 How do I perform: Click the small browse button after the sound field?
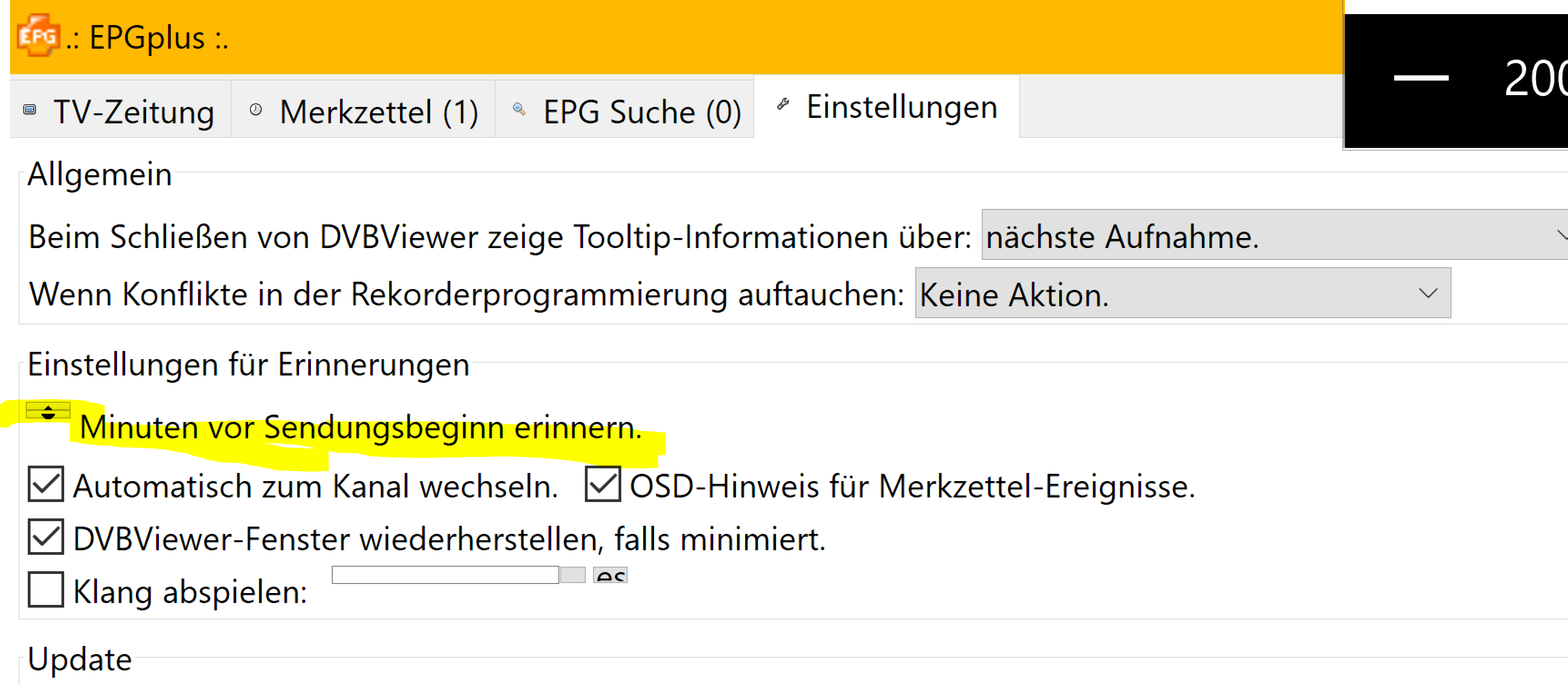[x=572, y=575]
